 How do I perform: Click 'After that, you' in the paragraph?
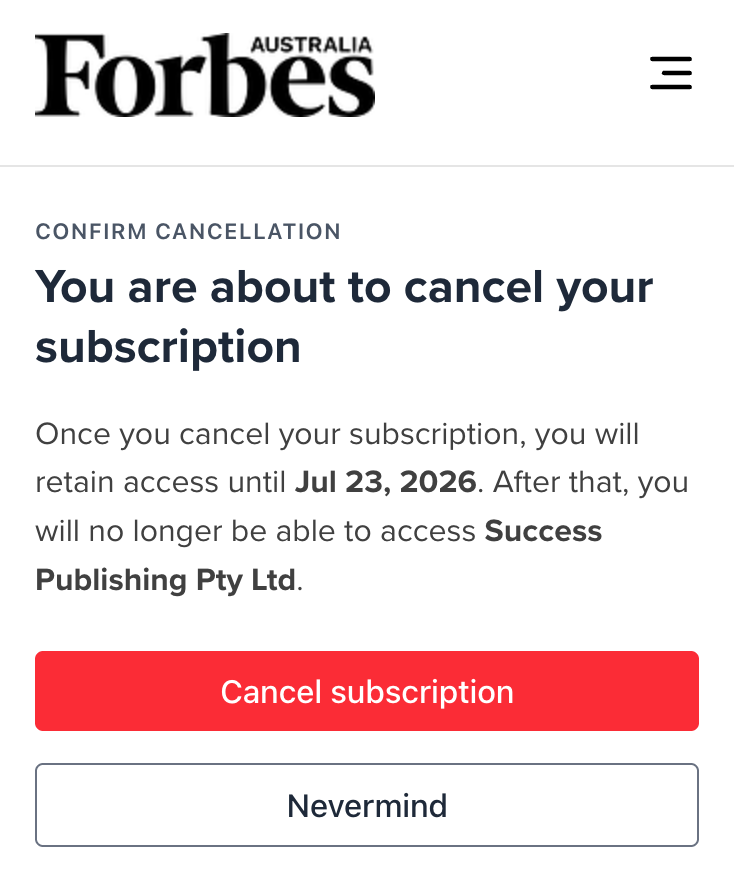click(x=590, y=482)
